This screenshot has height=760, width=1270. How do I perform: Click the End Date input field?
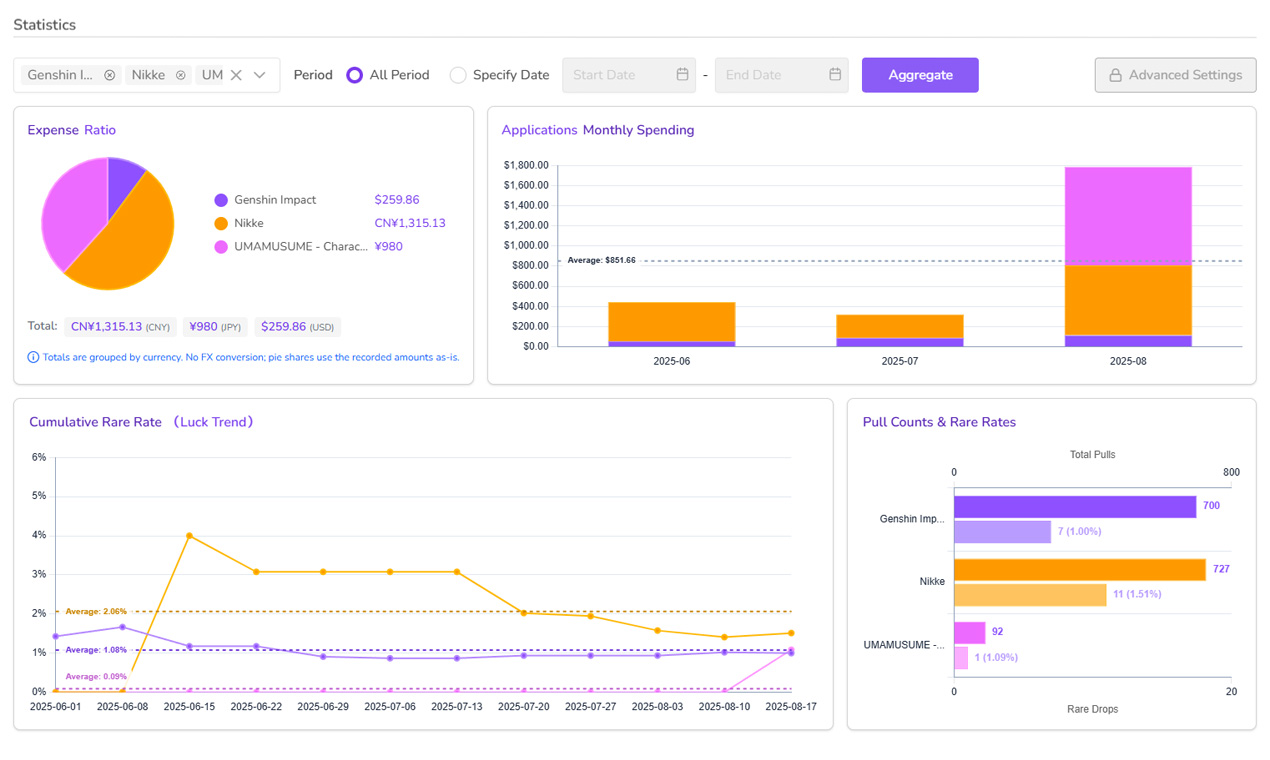[782, 75]
